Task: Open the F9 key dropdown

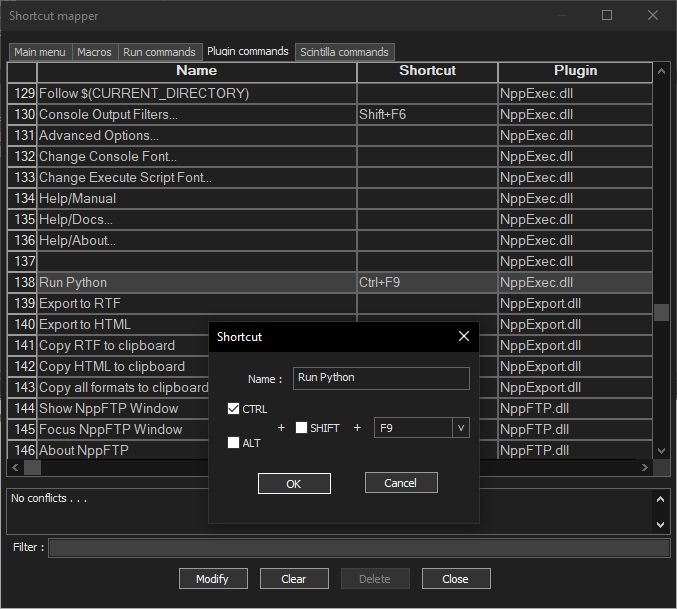Action: coord(461,428)
